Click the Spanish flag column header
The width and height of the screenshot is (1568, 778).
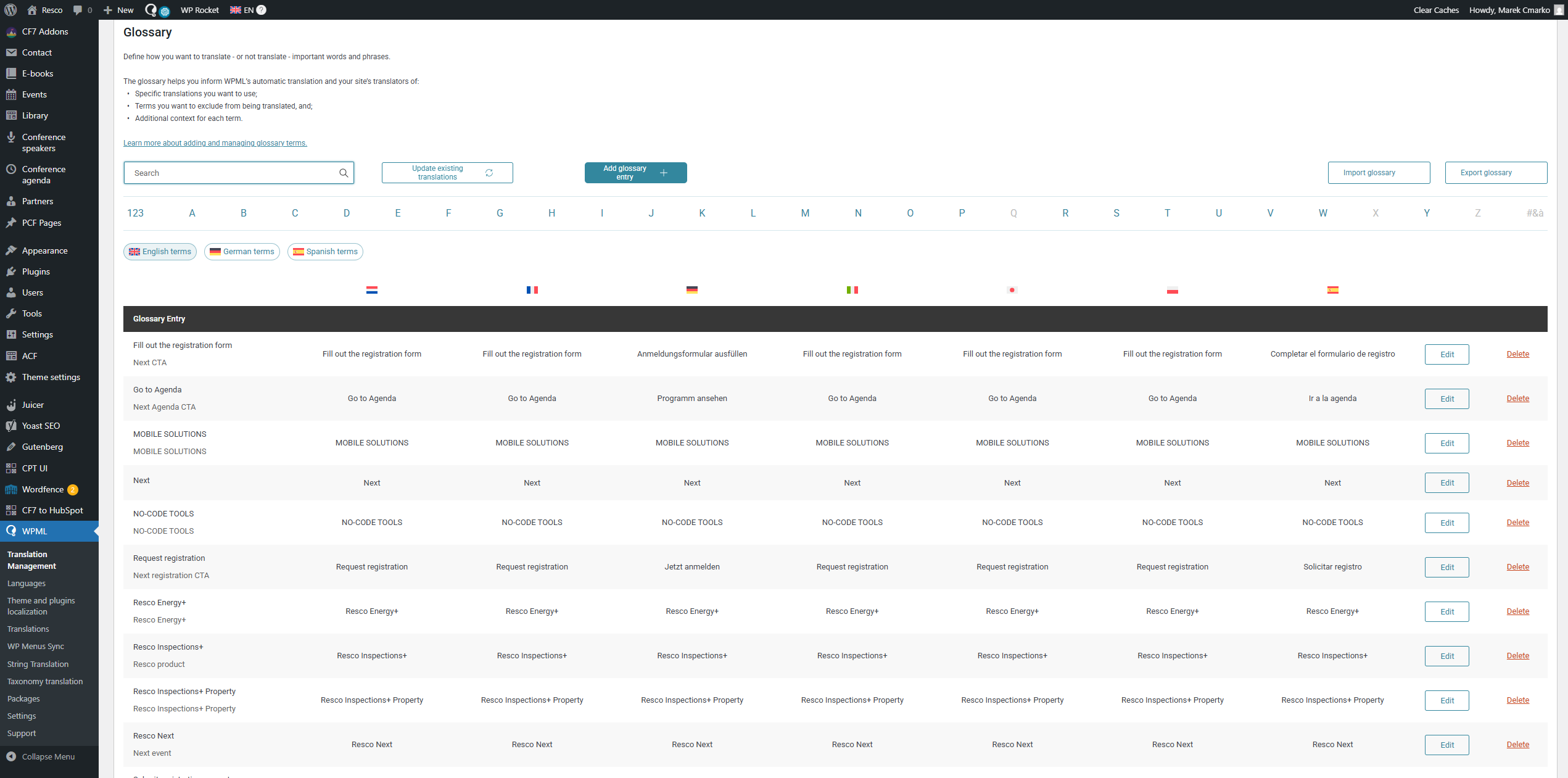1333,290
